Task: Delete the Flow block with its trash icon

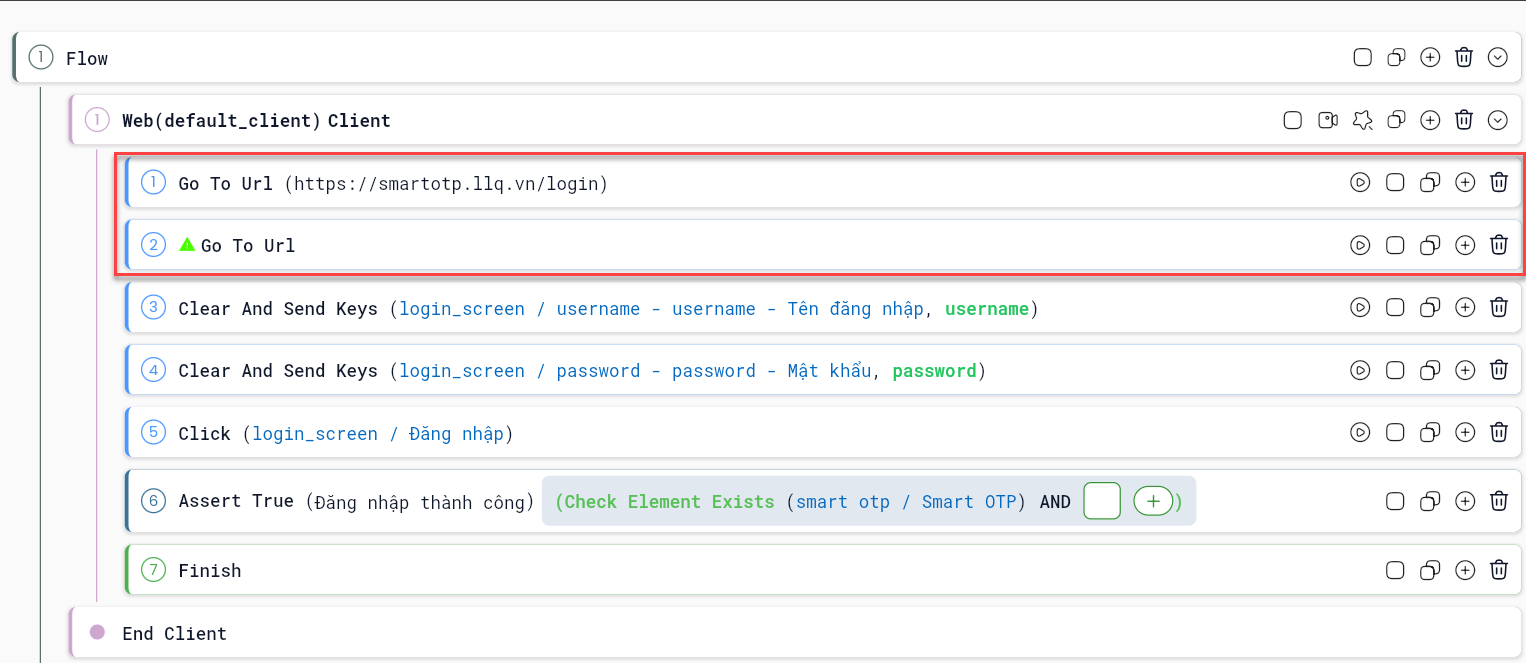Action: [1464, 57]
